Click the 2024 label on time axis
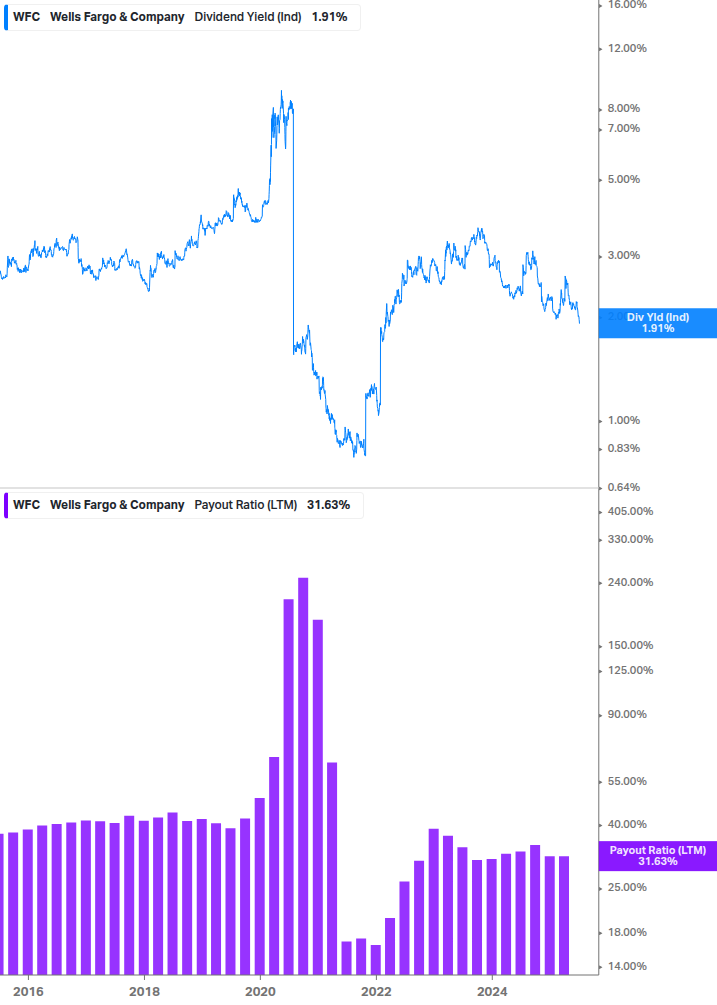This screenshot has width=717, height=1005. click(492, 992)
